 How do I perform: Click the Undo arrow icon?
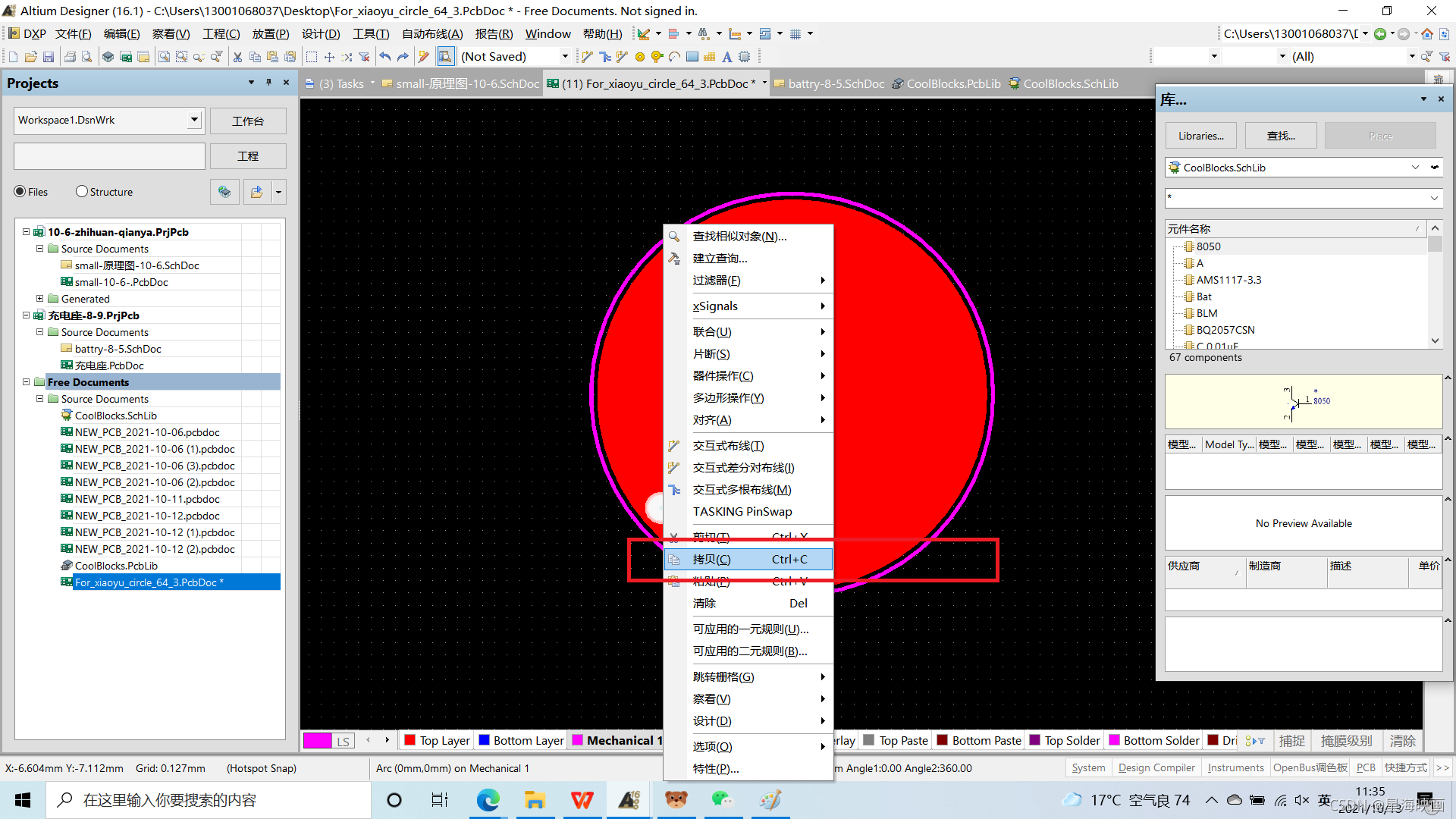(x=385, y=57)
